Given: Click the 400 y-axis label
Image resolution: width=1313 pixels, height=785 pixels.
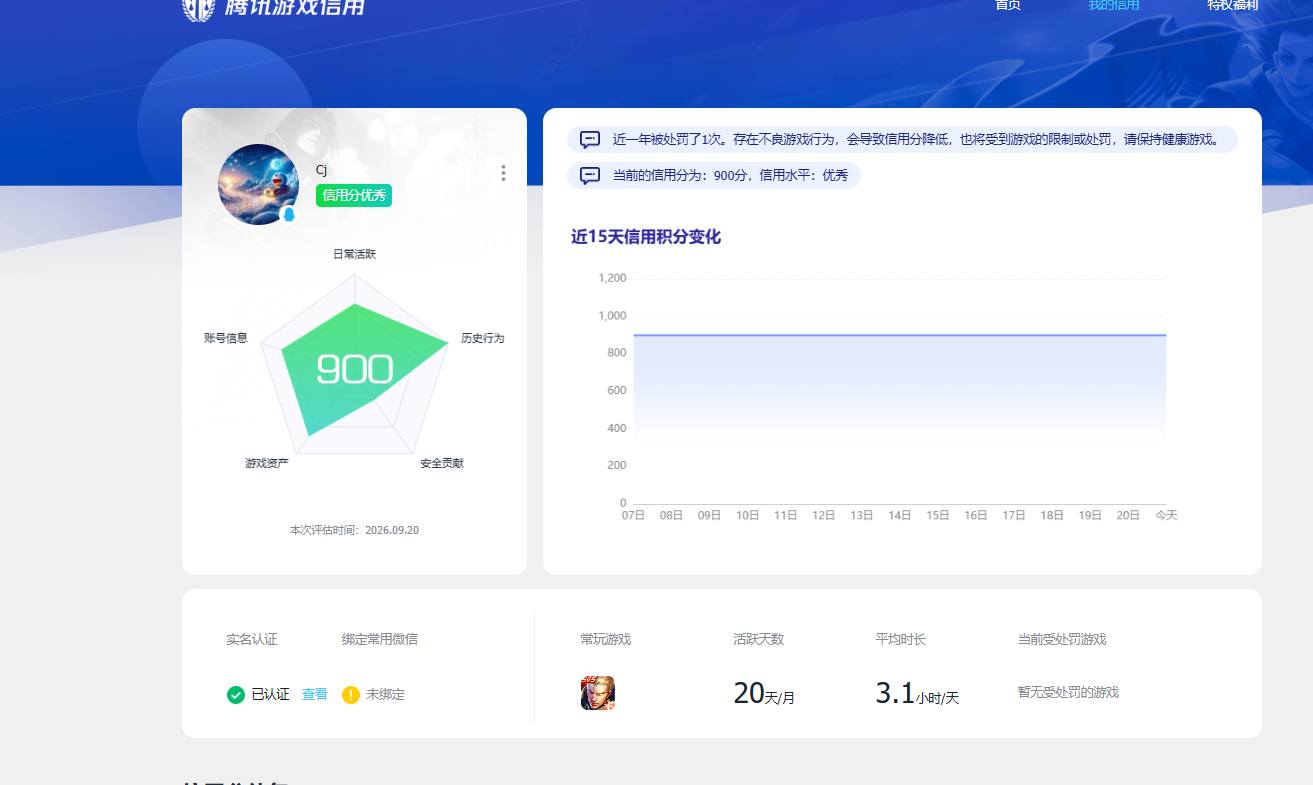Looking at the screenshot, I should click(x=616, y=428).
